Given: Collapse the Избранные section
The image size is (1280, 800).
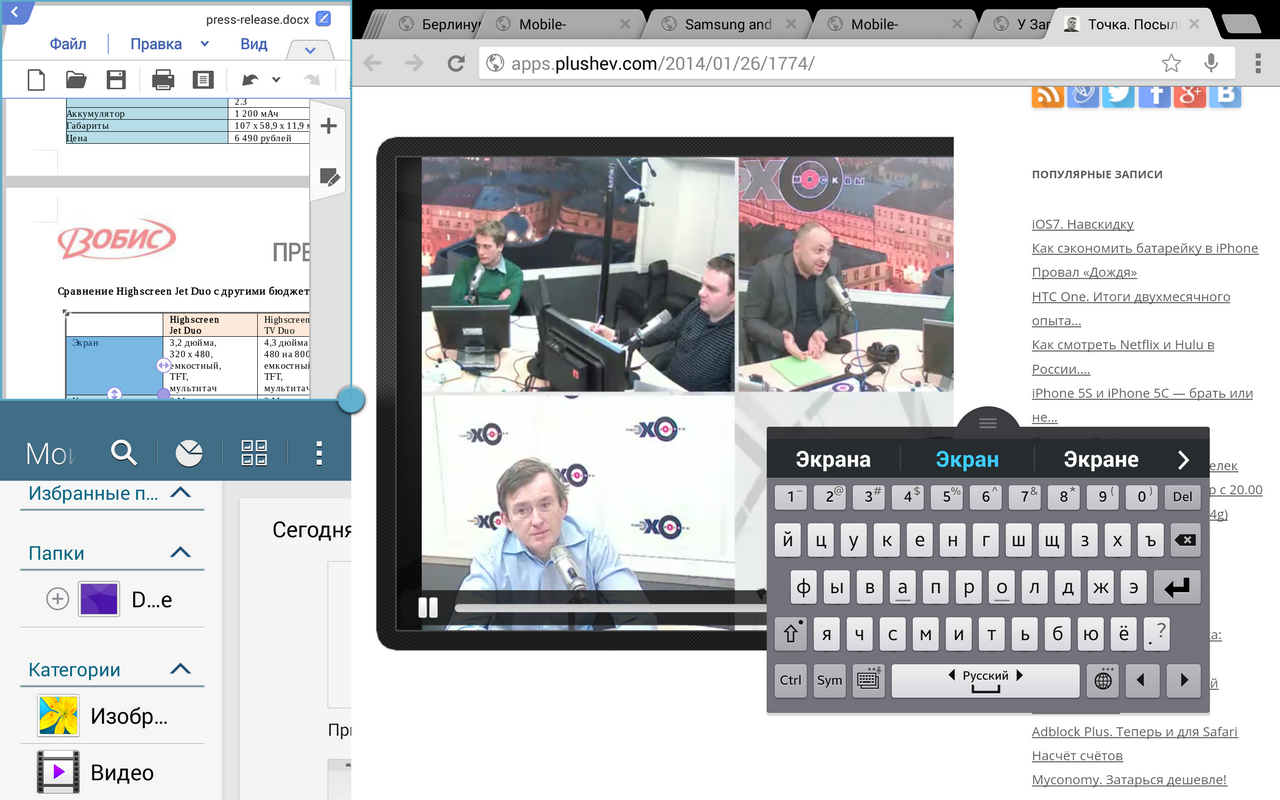Looking at the screenshot, I should click(x=180, y=493).
